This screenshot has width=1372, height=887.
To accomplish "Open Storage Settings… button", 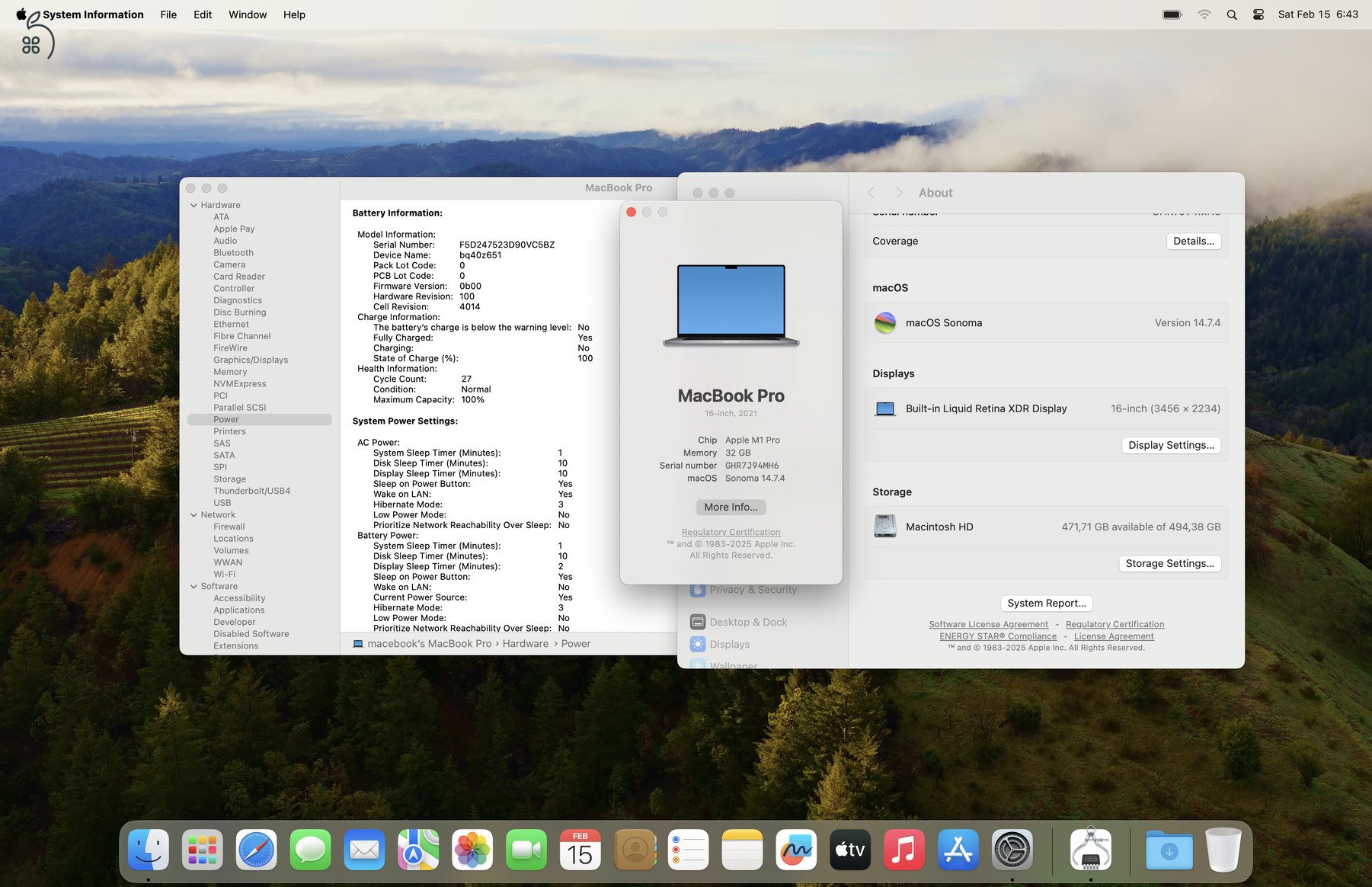I will coord(1169,563).
